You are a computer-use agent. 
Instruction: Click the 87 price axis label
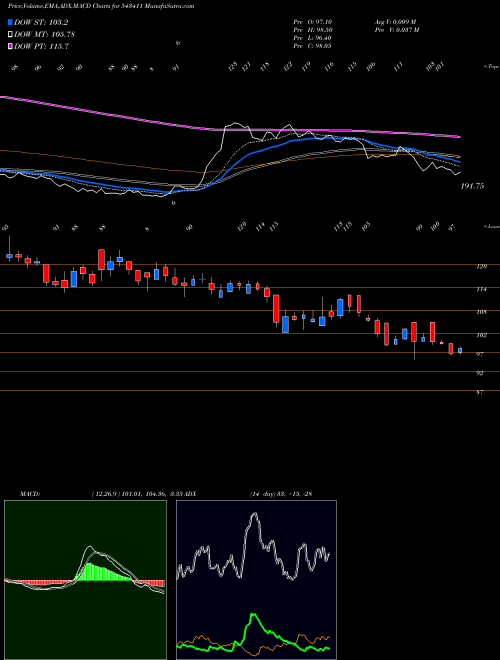[480, 392]
